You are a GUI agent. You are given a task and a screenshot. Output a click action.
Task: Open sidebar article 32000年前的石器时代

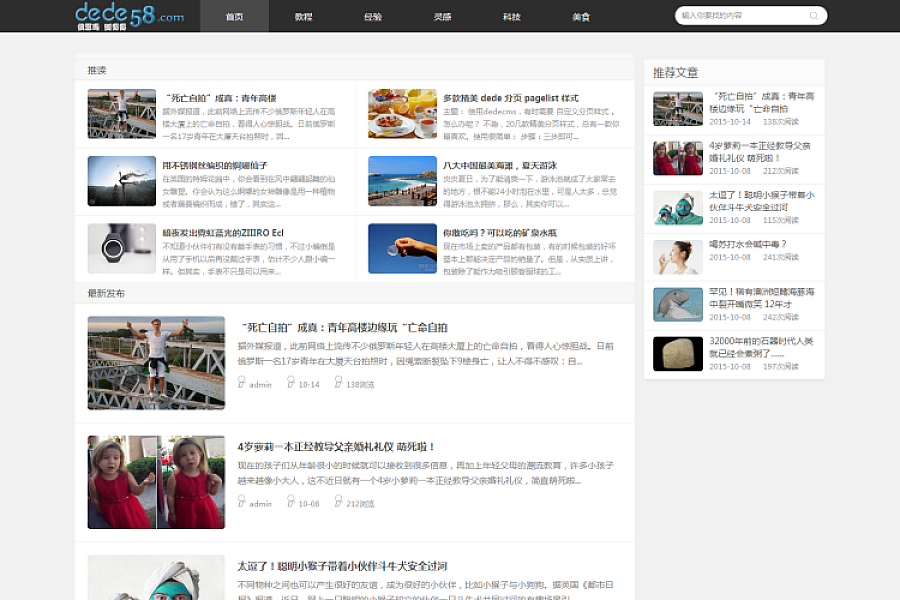[761, 347]
